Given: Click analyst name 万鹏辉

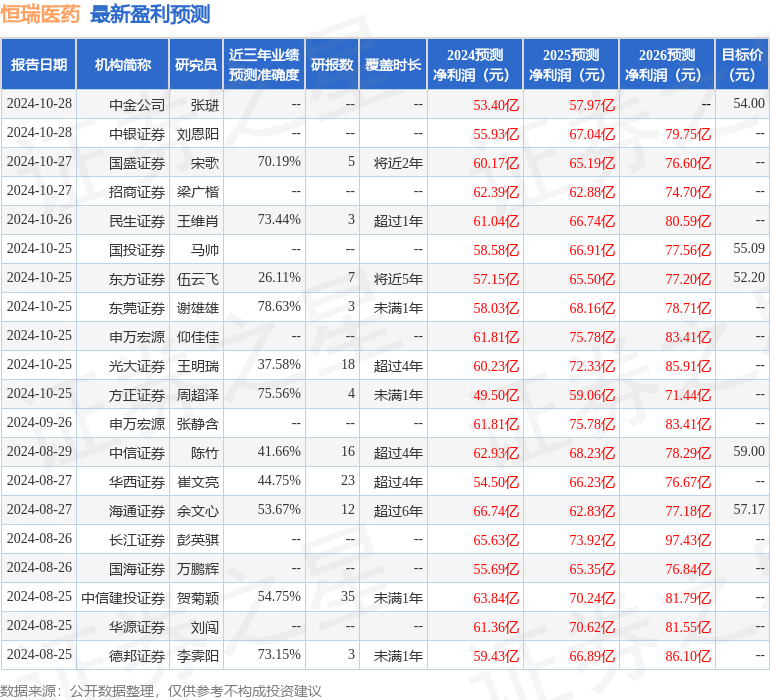Looking at the screenshot, I should coord(197,568).
